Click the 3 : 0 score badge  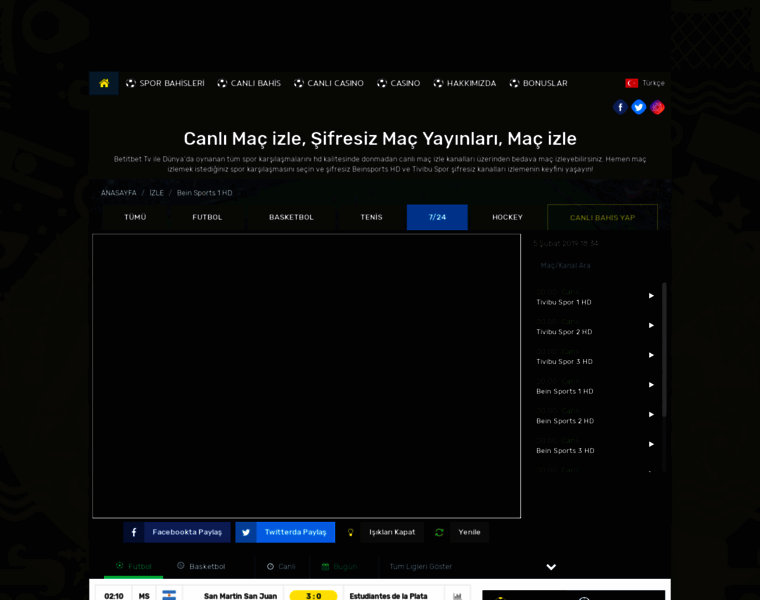pos(313,596)
